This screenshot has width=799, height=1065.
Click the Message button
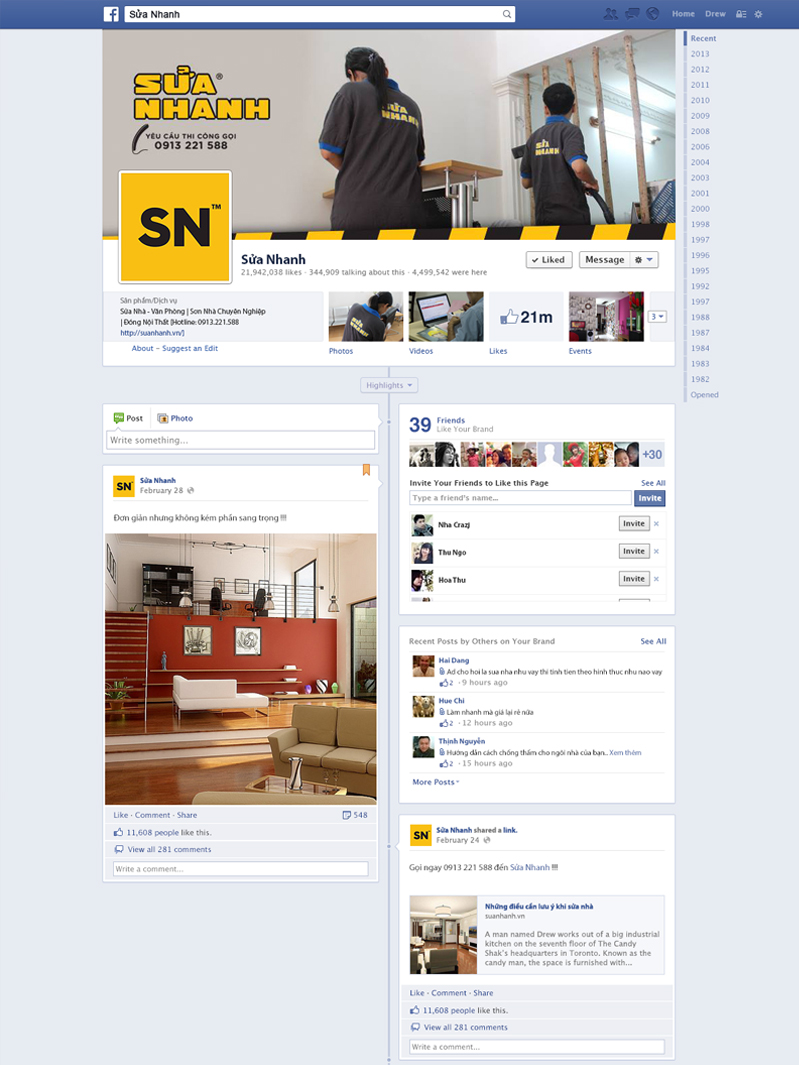click(x=605, y=259)
